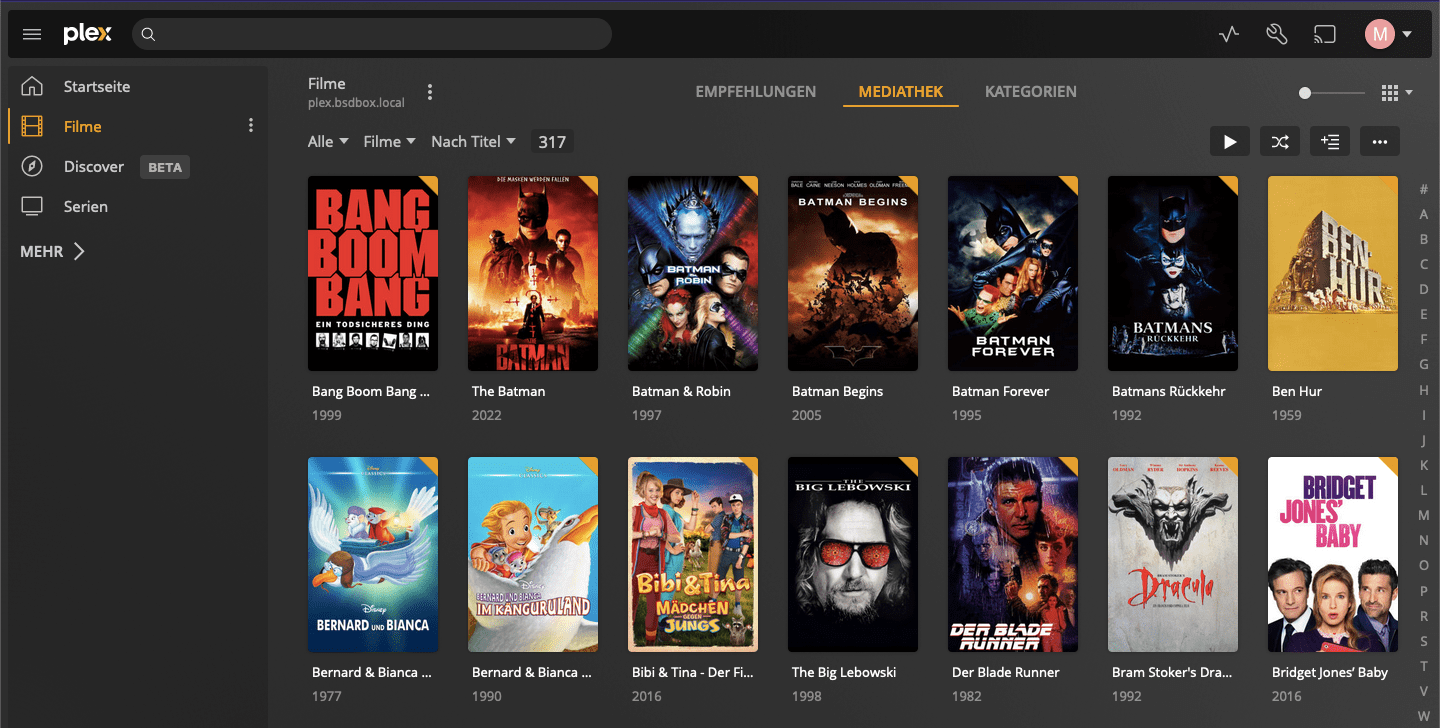Click the Plex logo
This screenshot has height=728, width=1440.
[x=87, y=34]
